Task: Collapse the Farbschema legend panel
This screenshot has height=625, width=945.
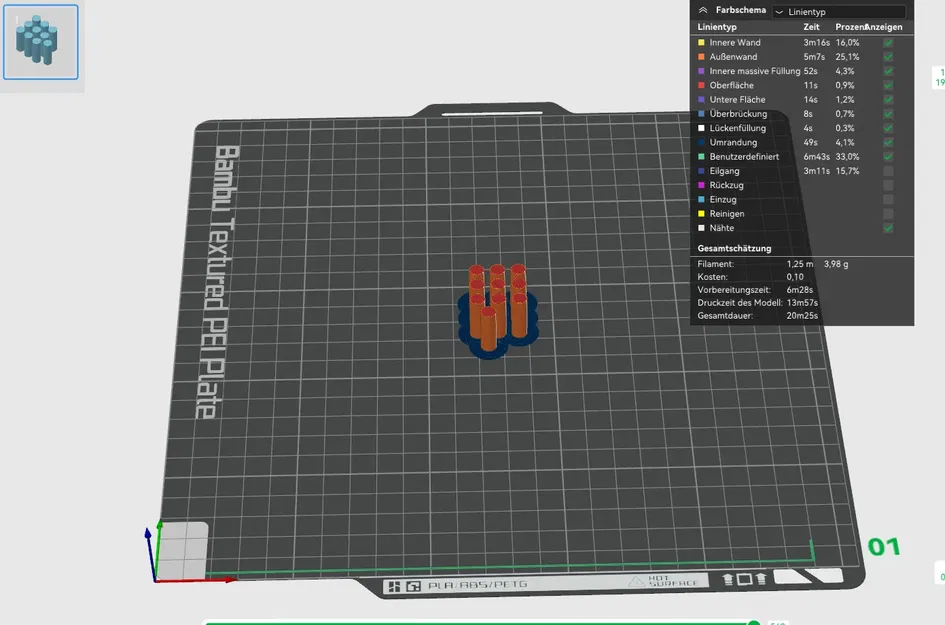Action: [x=703, y=10]
